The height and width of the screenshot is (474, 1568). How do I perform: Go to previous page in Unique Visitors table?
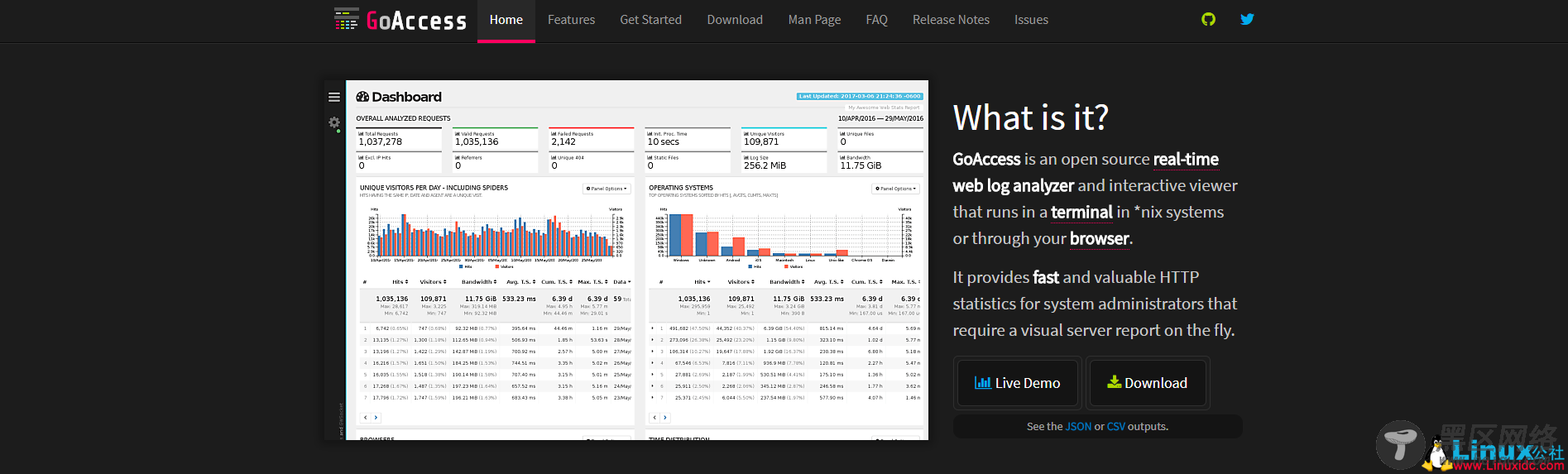click(366, 418)
